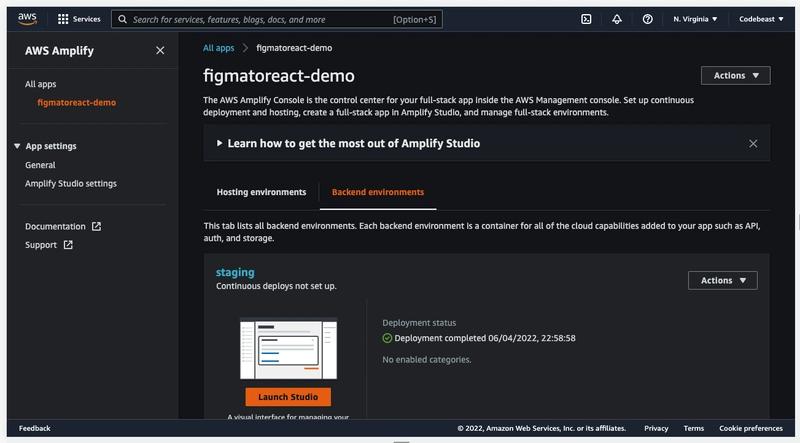Open the staging environment link

(235, 272)
